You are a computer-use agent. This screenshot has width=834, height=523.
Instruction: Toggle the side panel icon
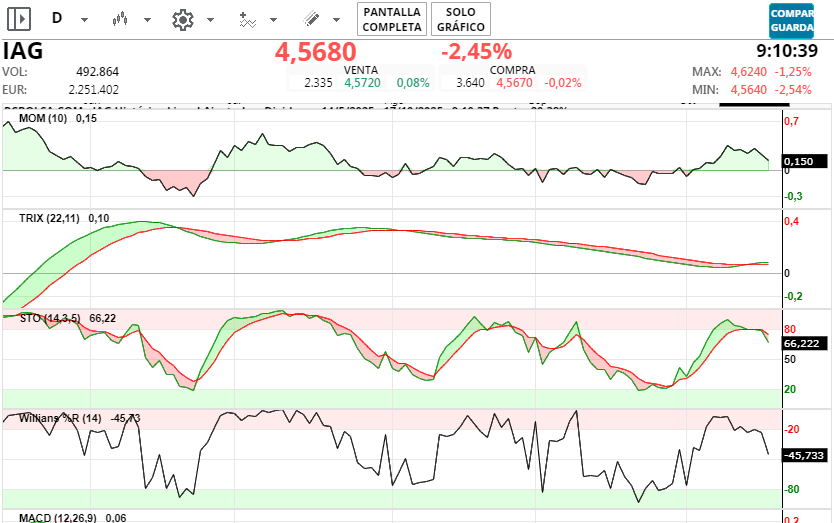click(x=19, y=20)
